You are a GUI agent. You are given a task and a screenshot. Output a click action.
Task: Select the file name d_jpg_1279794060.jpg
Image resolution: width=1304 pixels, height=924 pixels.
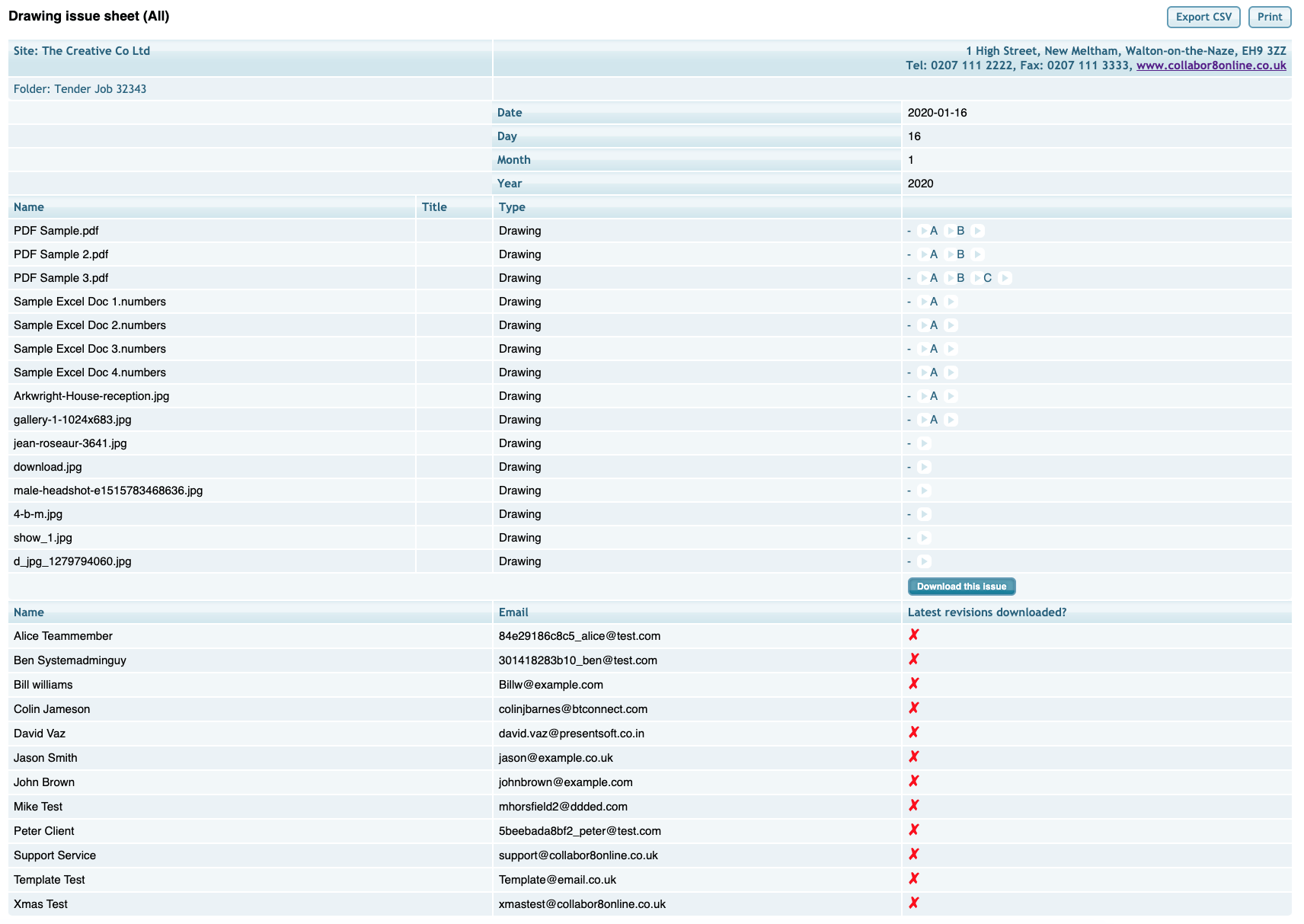point(72,561)
